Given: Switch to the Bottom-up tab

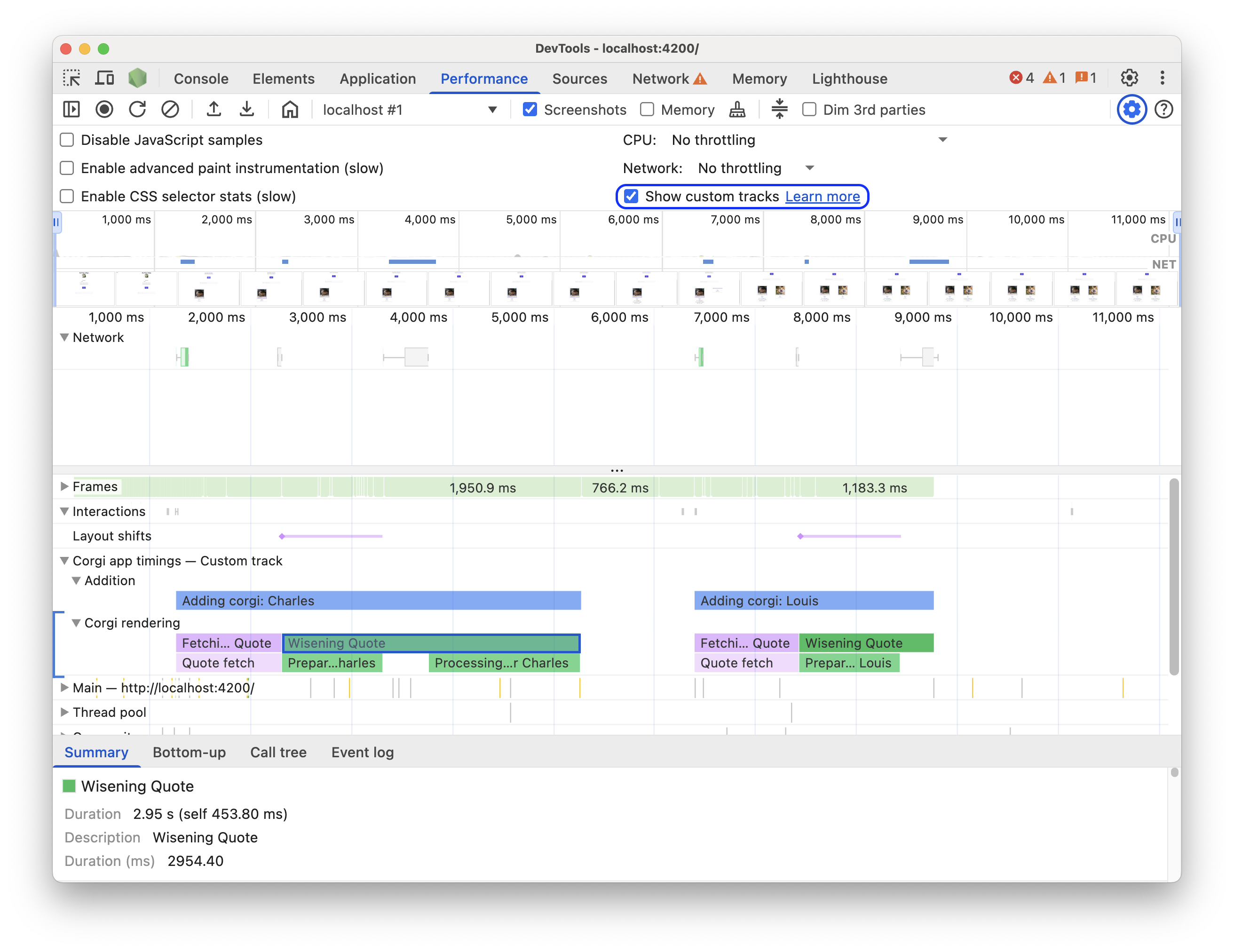Looking at the screenshot, I should [x=189, y=752].
